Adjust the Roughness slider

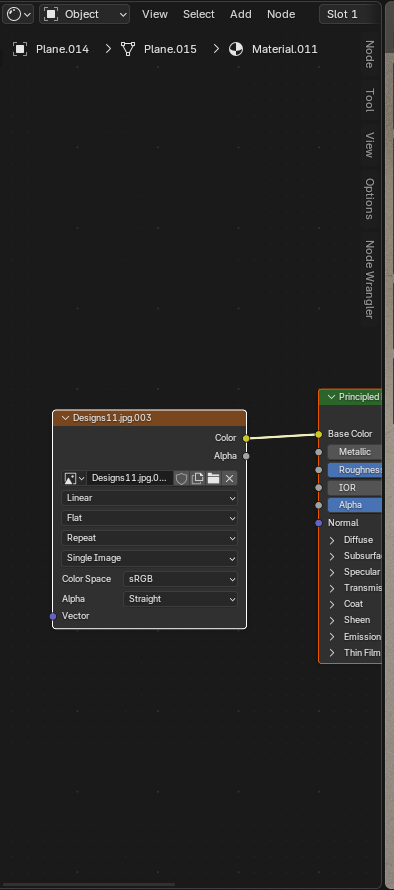pos(354,470)
